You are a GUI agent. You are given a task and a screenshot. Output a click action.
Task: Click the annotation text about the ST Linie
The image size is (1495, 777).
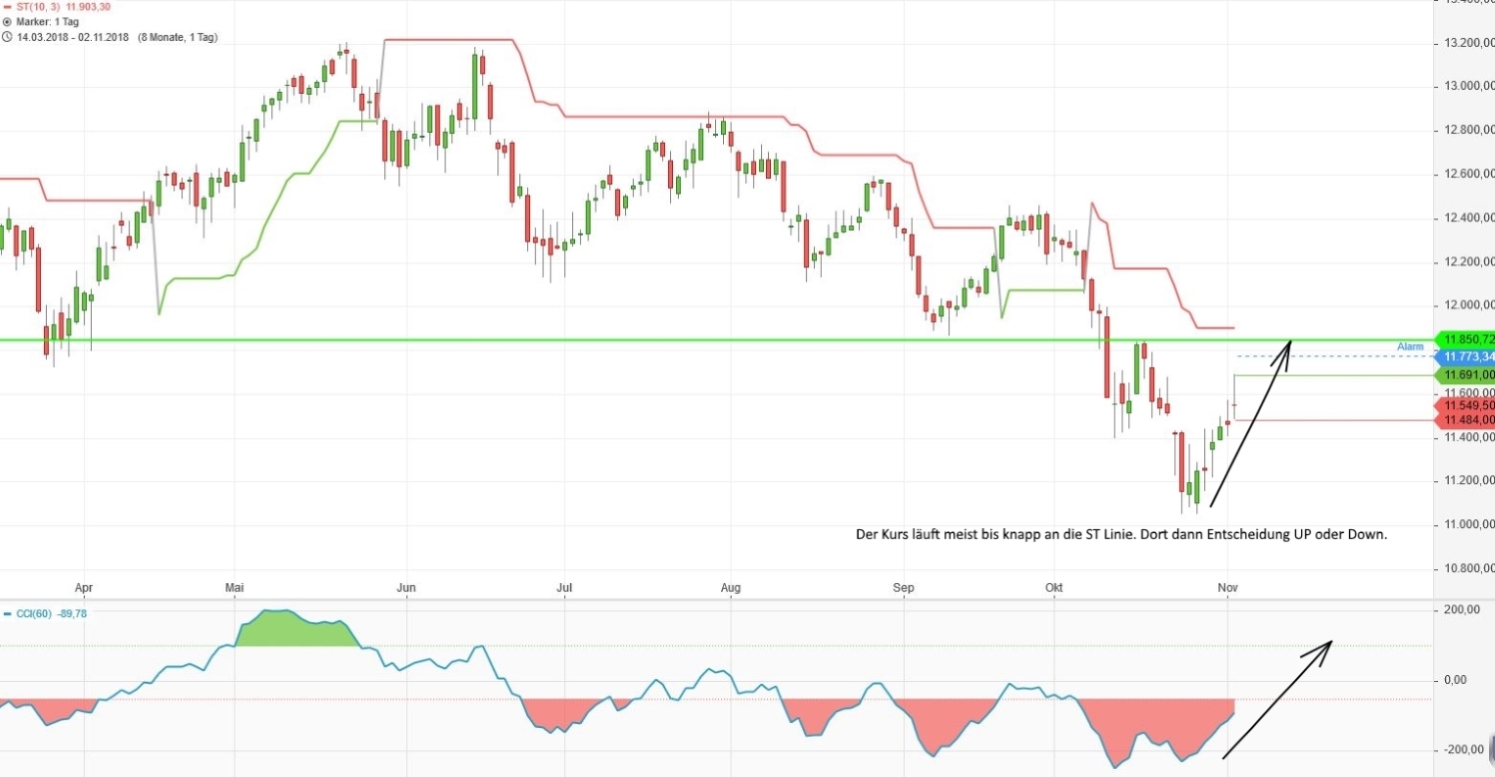[x=1120, y=534]
